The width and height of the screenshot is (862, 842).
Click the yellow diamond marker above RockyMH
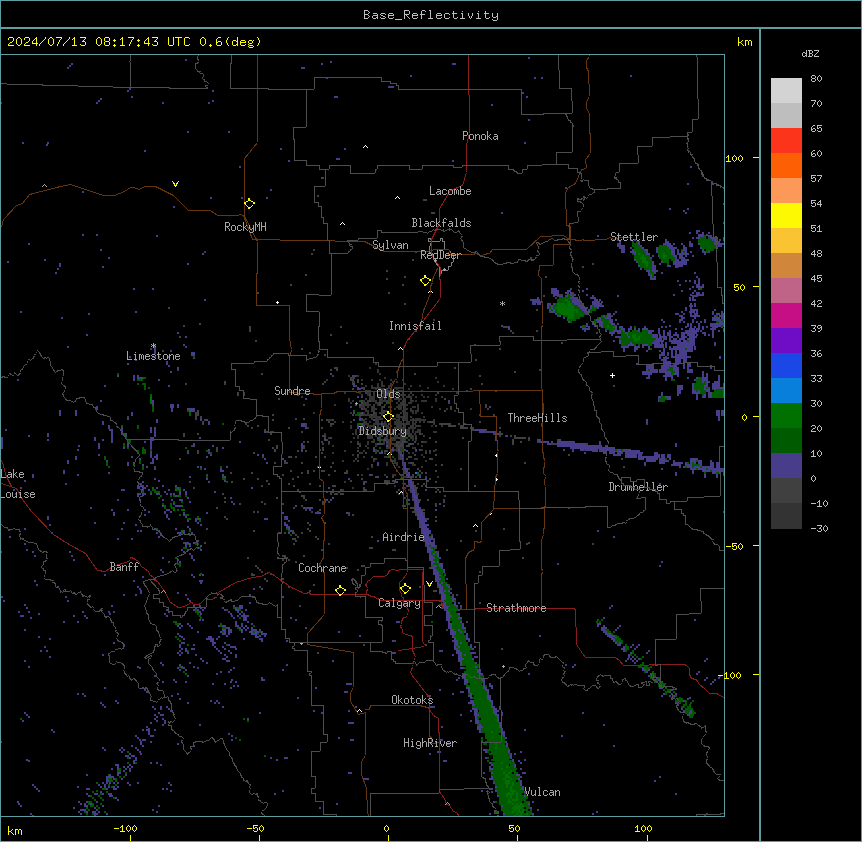[249, 204]
